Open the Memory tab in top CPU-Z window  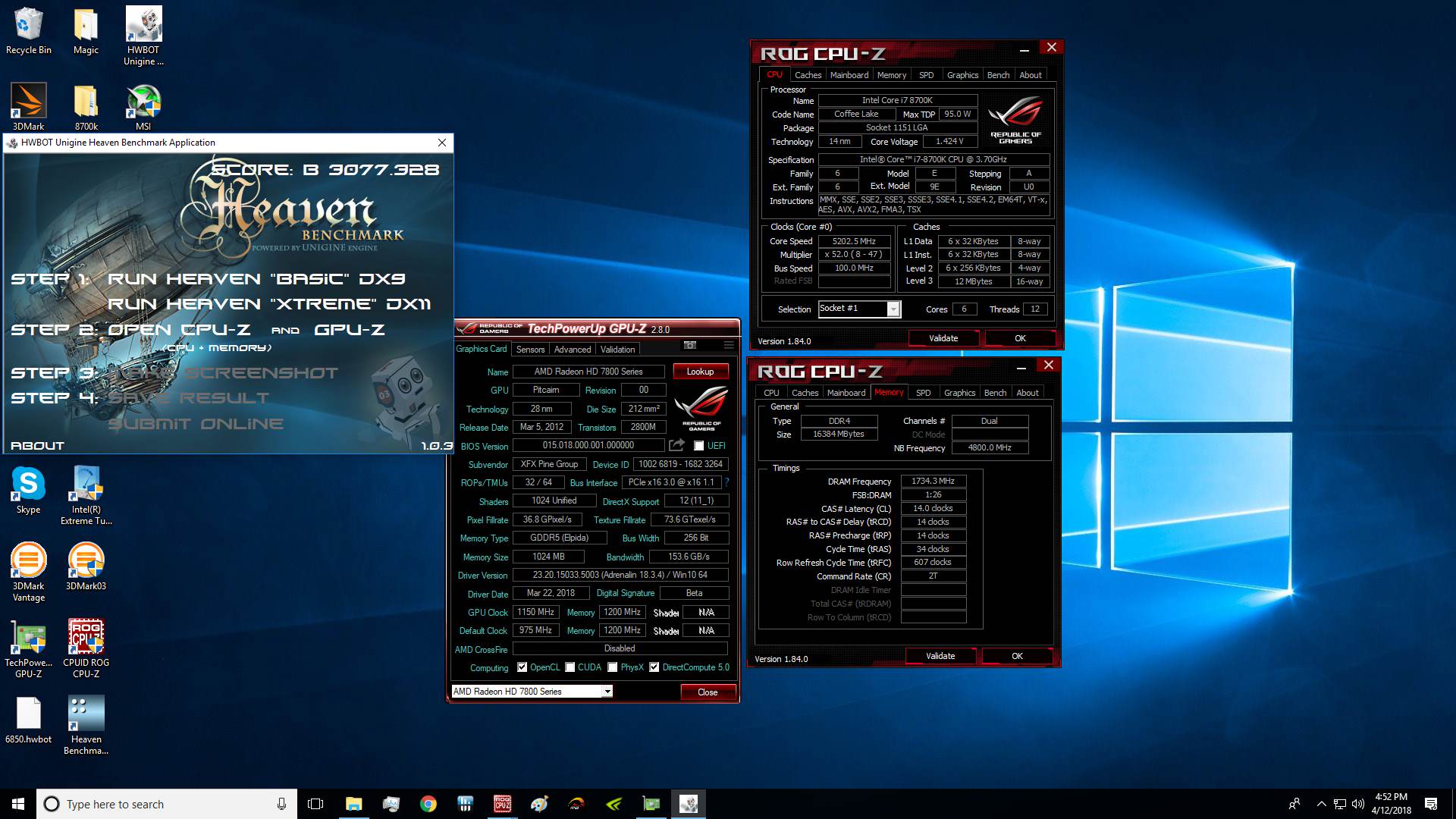click(x=892, y=75)
